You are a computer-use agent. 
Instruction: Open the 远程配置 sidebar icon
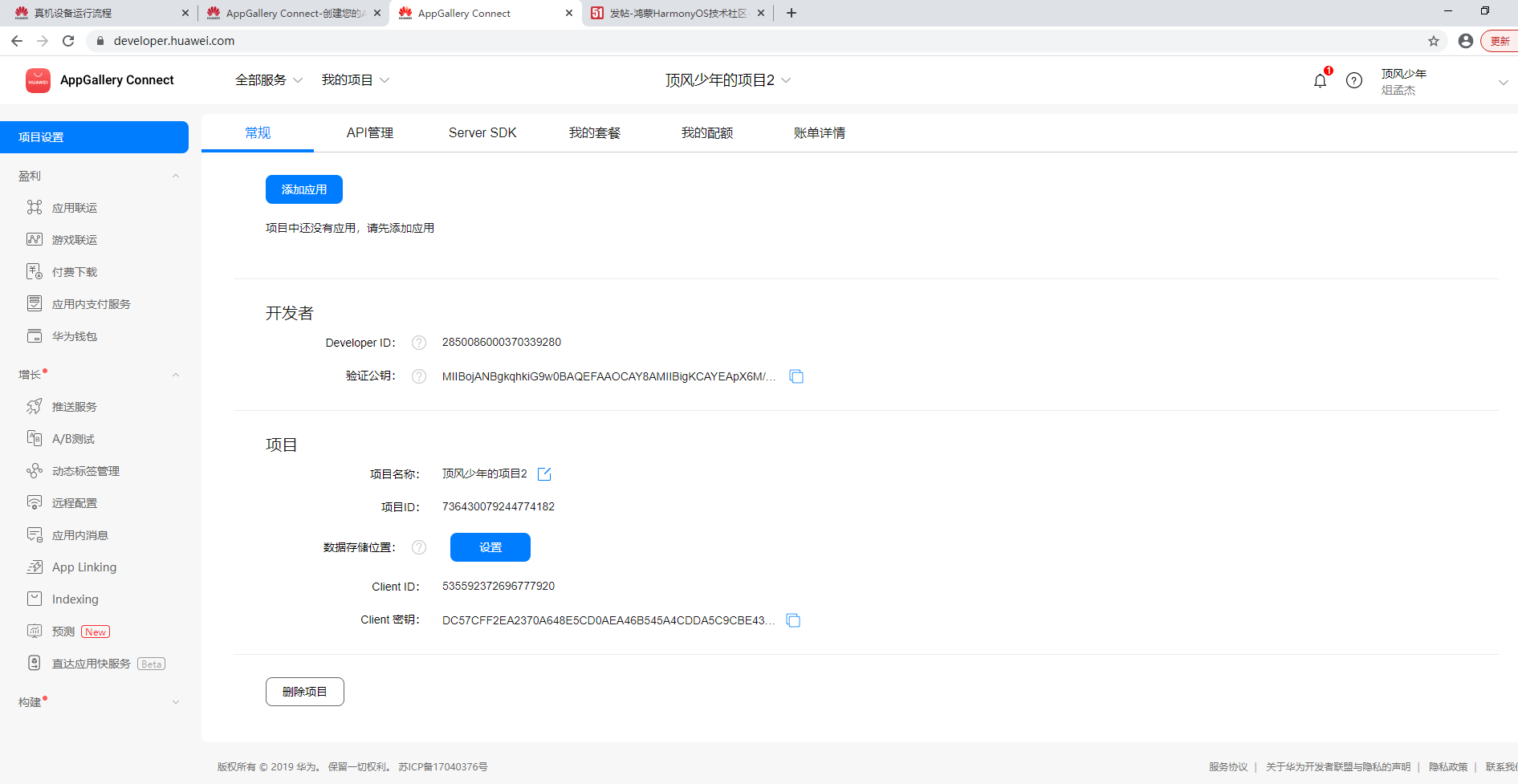tap(35, 502)
